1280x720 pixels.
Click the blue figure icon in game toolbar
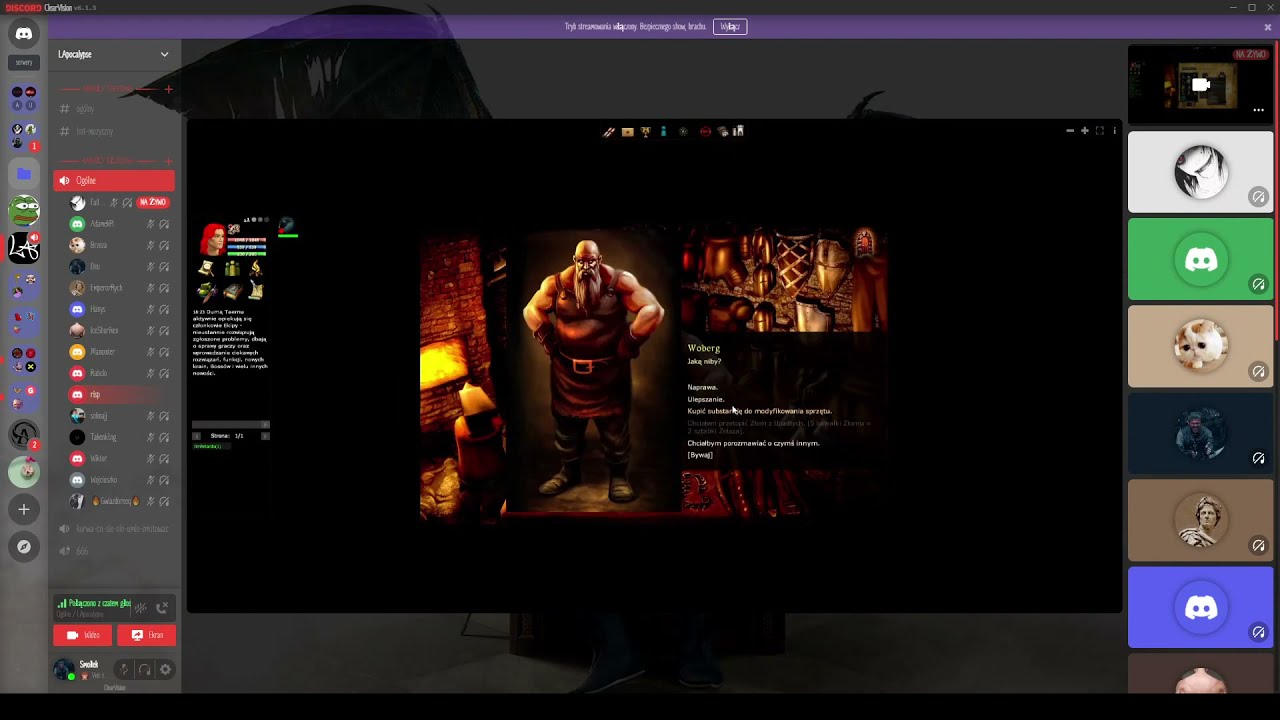663,131
